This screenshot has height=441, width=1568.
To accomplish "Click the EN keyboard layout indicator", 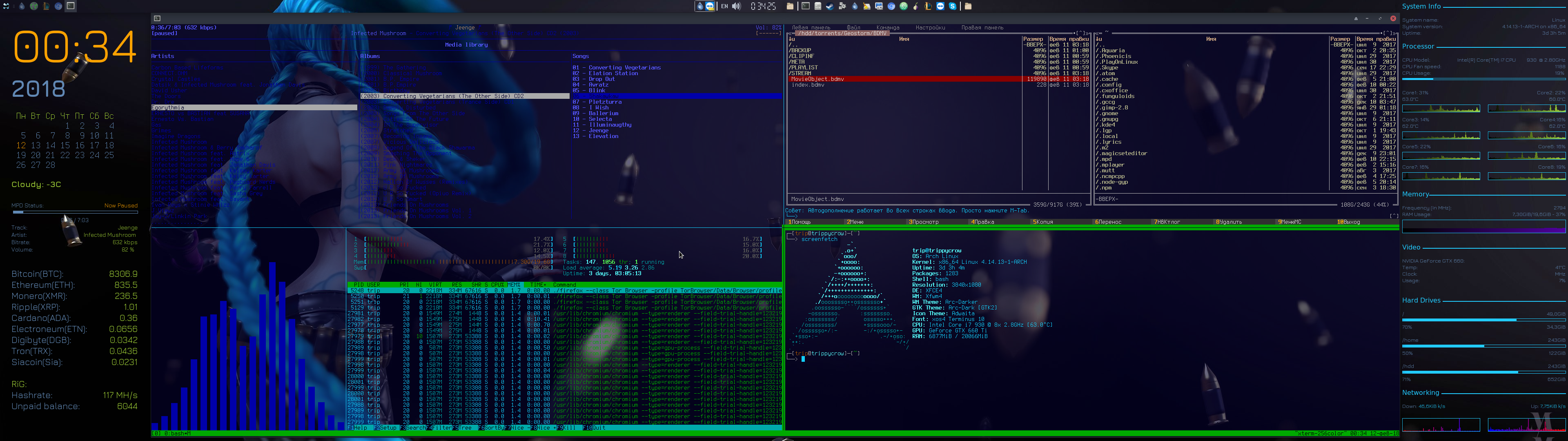I will click(x=724, y=6).
